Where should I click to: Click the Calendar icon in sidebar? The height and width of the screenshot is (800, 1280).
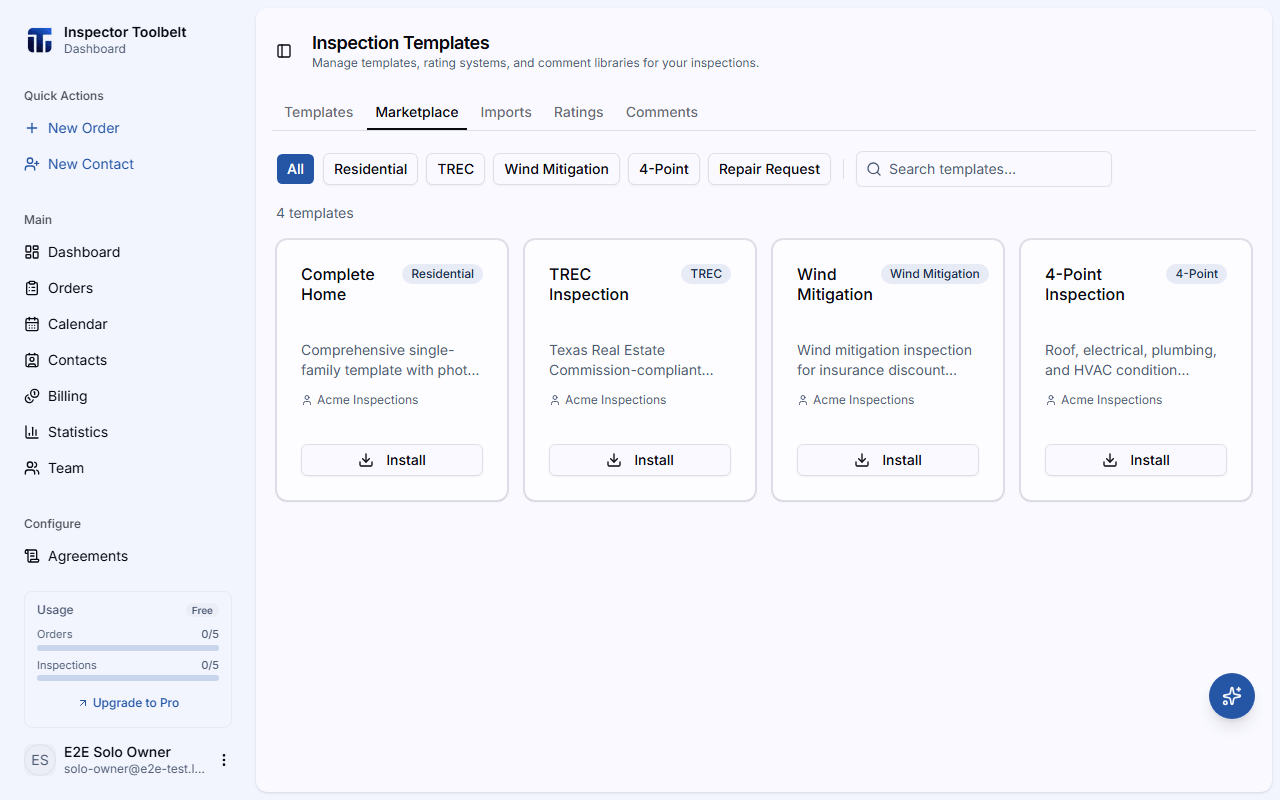coord(32,324)
